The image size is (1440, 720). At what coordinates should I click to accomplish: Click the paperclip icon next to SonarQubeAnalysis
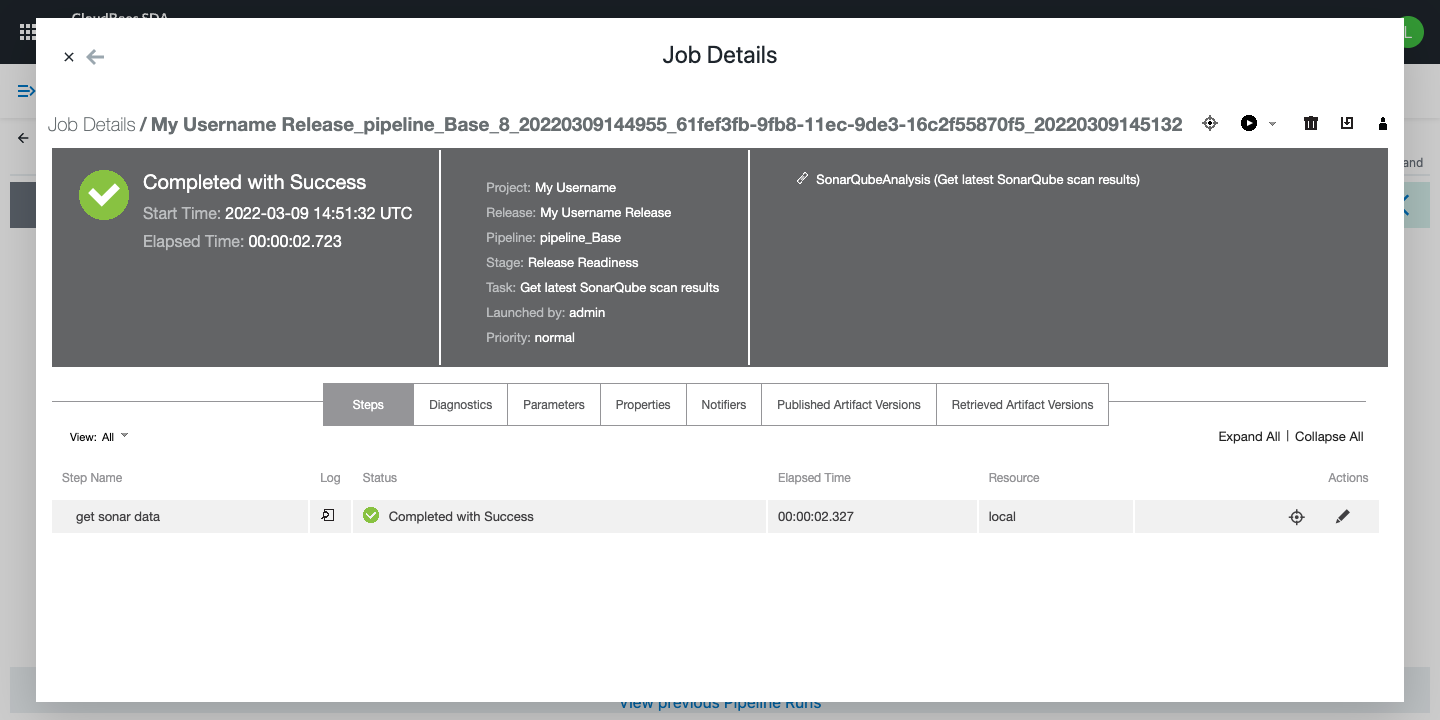coord(803,178)
